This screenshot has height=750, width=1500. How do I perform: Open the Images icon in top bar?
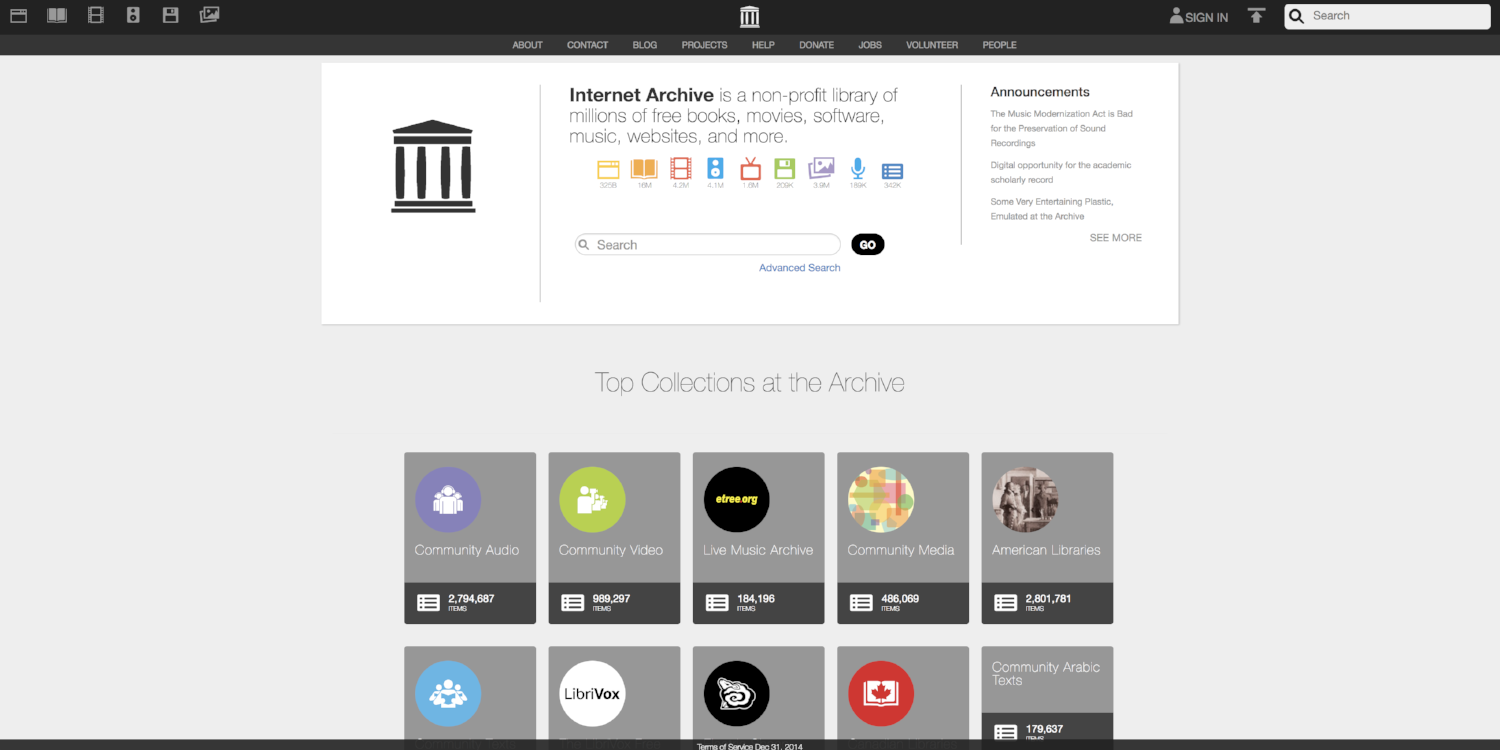coord(209,15)
